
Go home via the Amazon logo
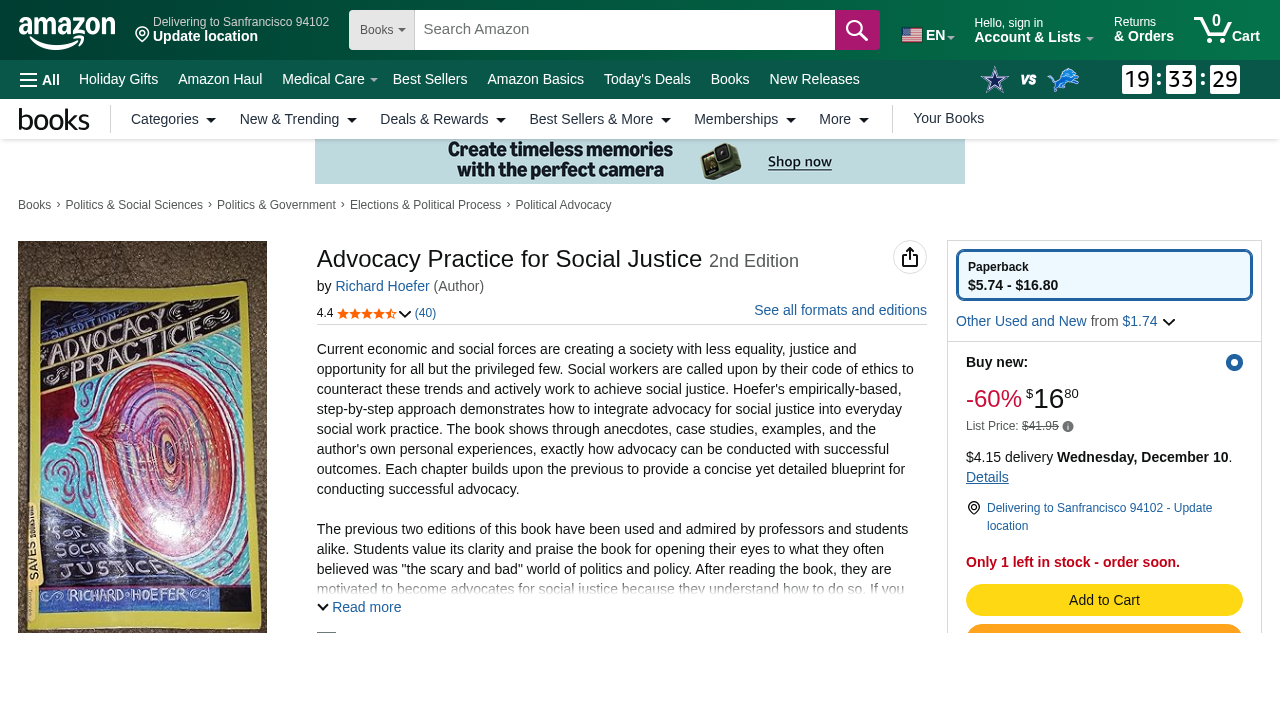tap(66, 30)
